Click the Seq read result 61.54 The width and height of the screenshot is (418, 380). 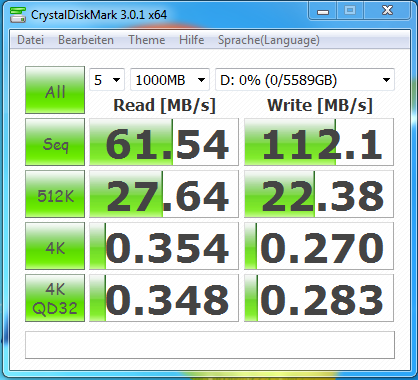pyautogui.click(x=164, y=142)
